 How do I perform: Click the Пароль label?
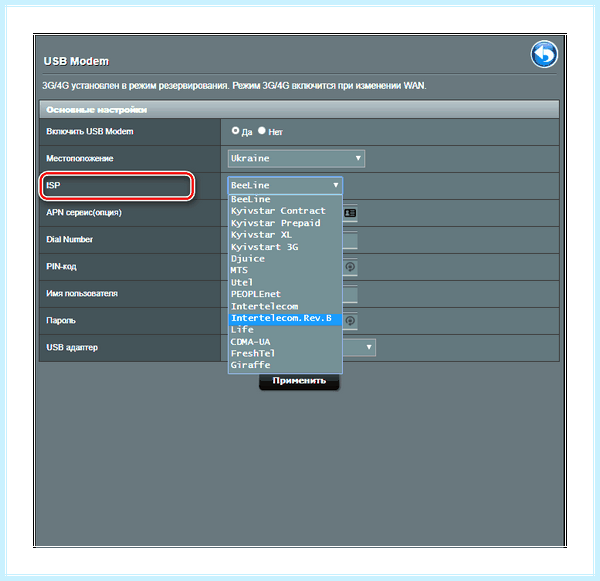(61, 320)
